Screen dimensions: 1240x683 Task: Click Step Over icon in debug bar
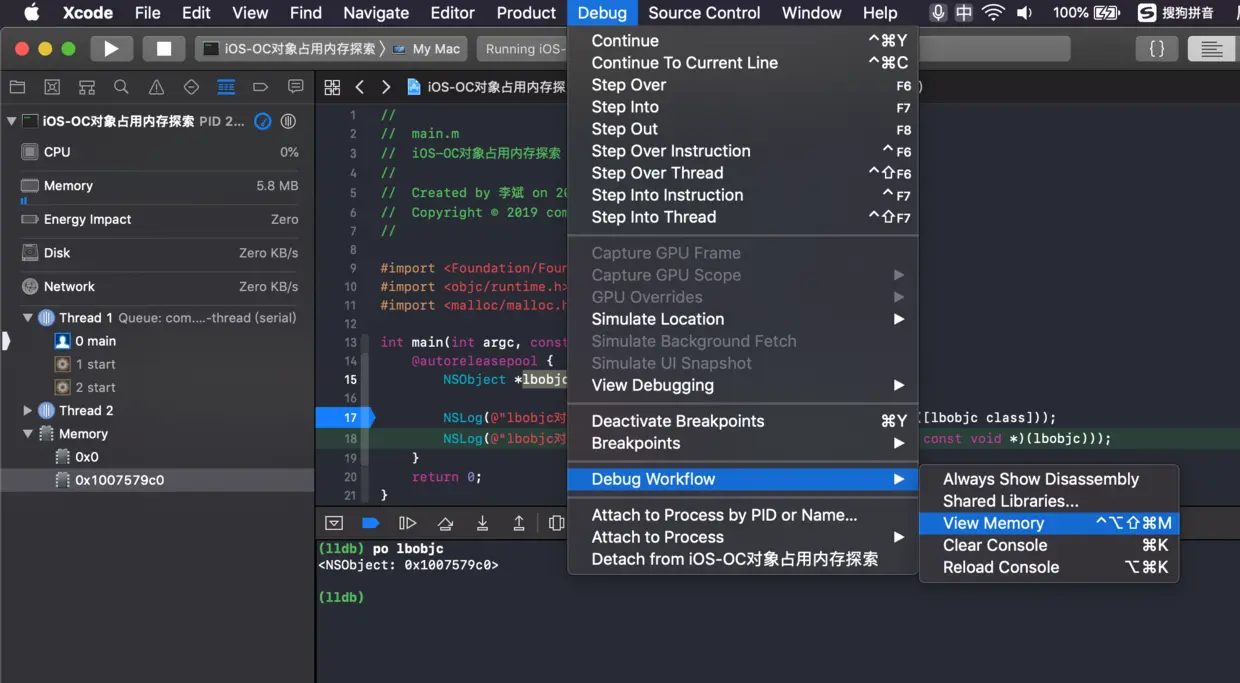(445, 523)
